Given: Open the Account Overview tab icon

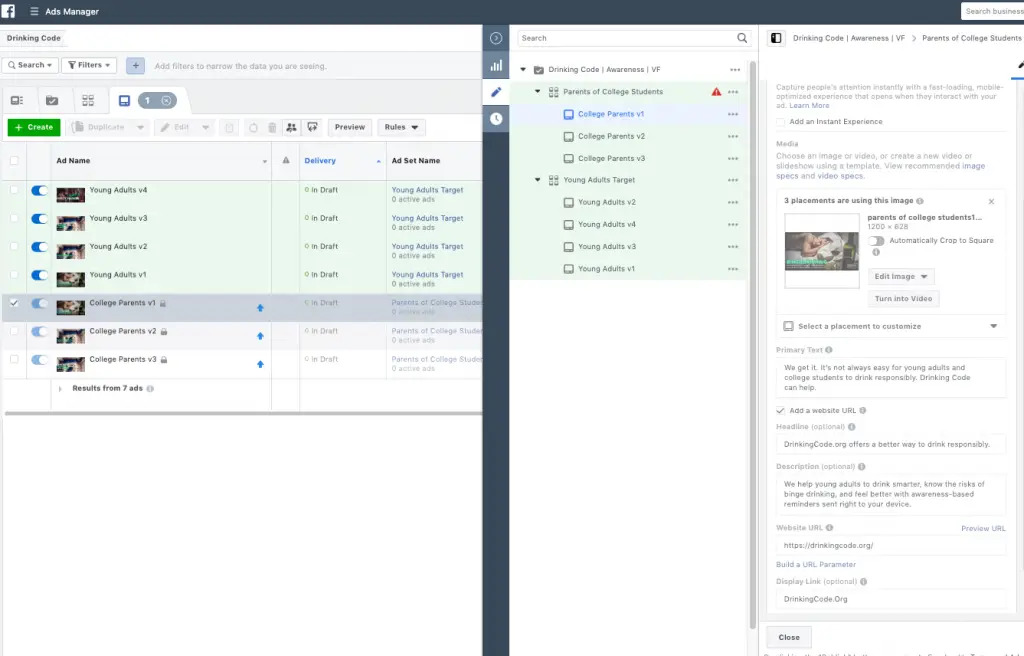Looking at the screenshot, I should [x=17, y=100].
